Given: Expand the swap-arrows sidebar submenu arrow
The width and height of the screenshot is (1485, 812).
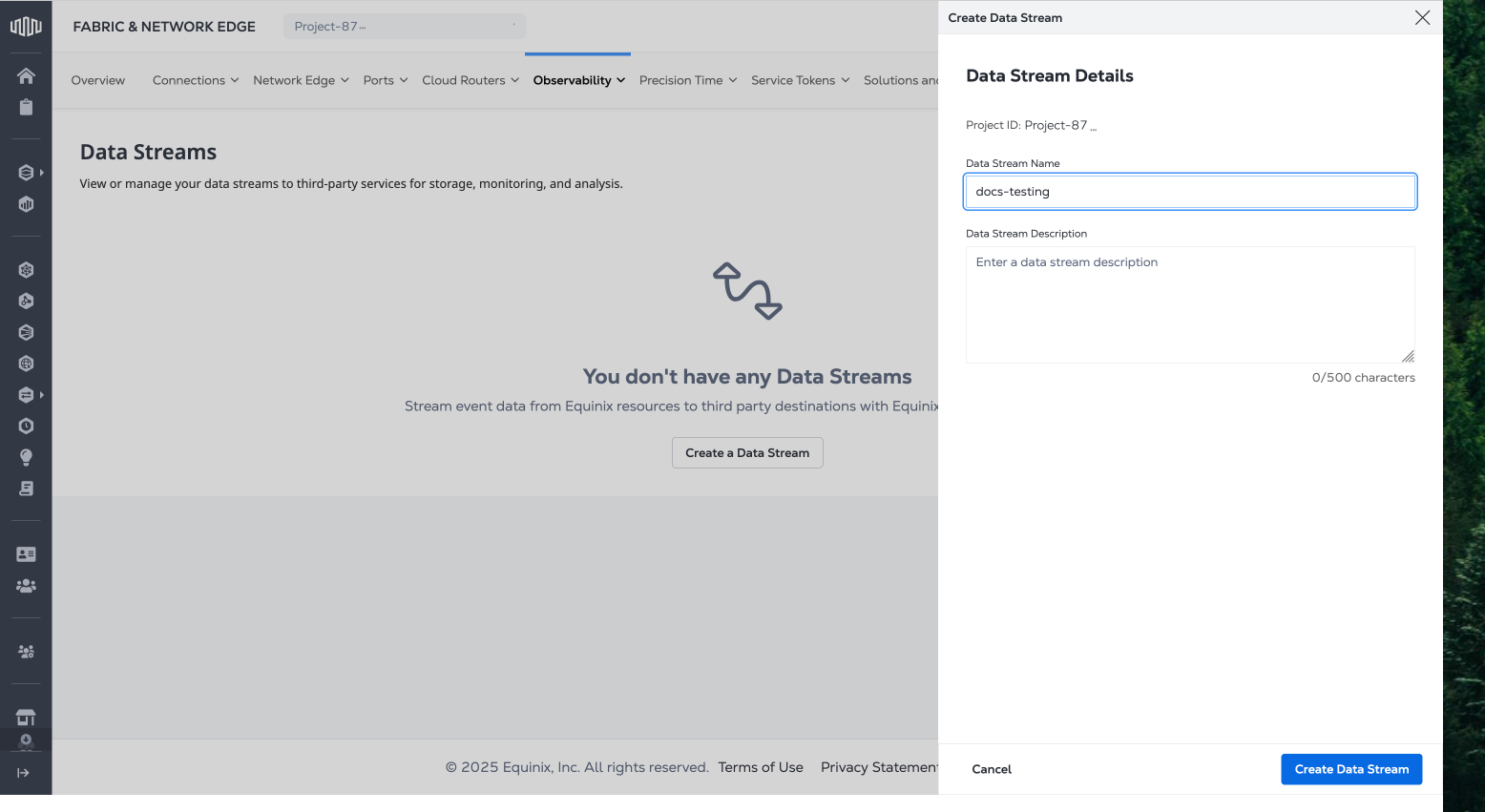Looking at the screenshot, I should click(x=42, y=395).
